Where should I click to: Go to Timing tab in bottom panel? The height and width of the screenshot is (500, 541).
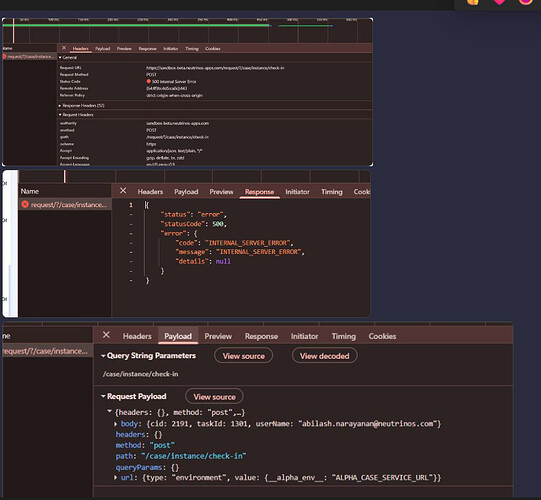[x=344, y=336]
